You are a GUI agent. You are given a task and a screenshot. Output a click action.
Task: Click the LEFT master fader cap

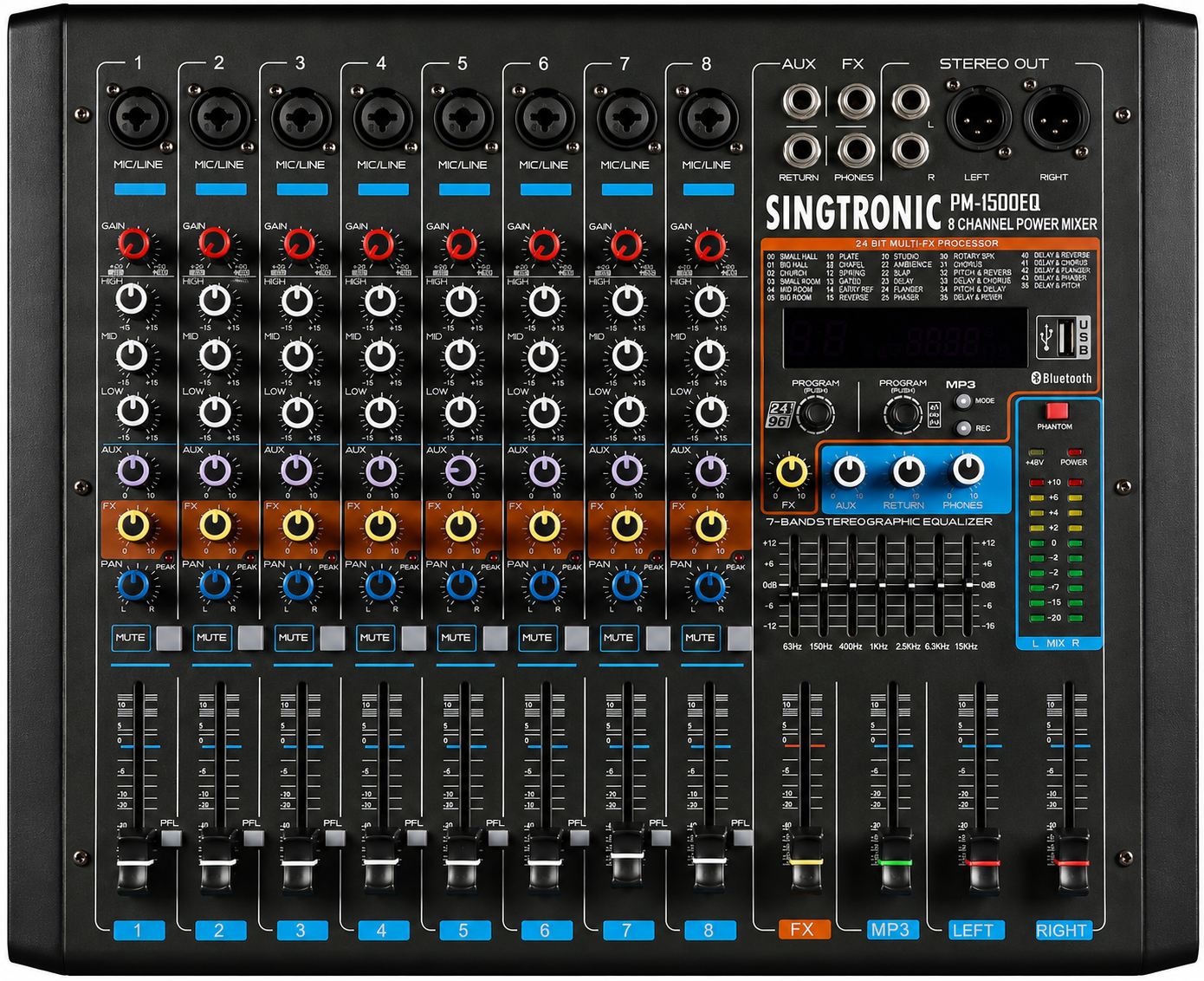[x=982, y=861]
